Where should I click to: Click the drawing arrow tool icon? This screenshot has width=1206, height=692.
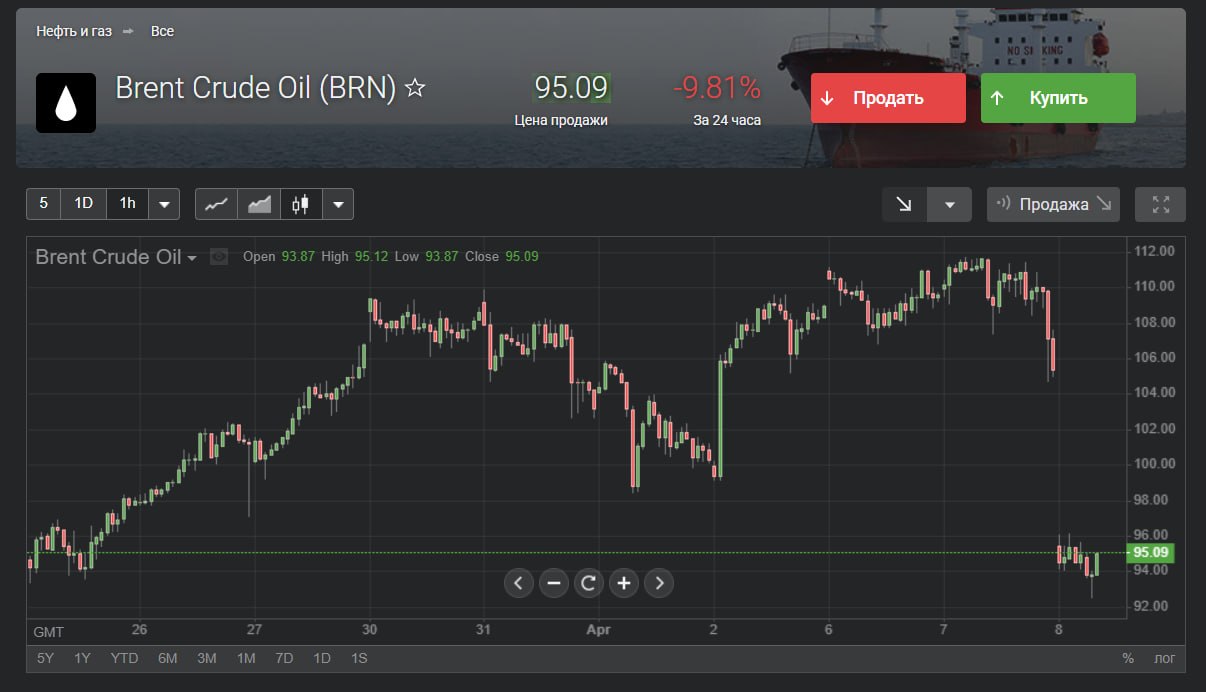[904, 204]
